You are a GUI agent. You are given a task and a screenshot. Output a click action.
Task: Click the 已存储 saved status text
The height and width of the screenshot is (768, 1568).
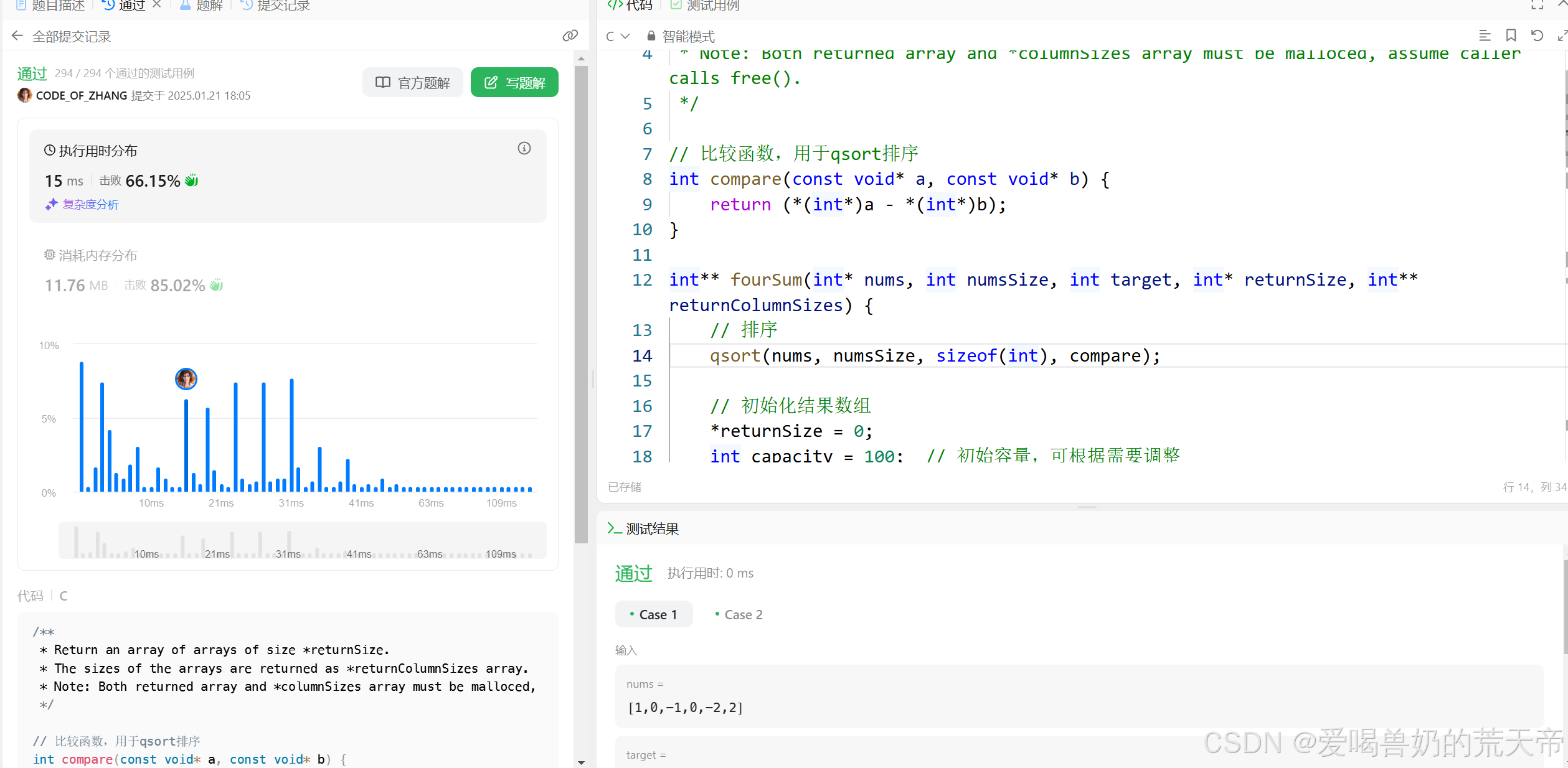coord(625,487)
